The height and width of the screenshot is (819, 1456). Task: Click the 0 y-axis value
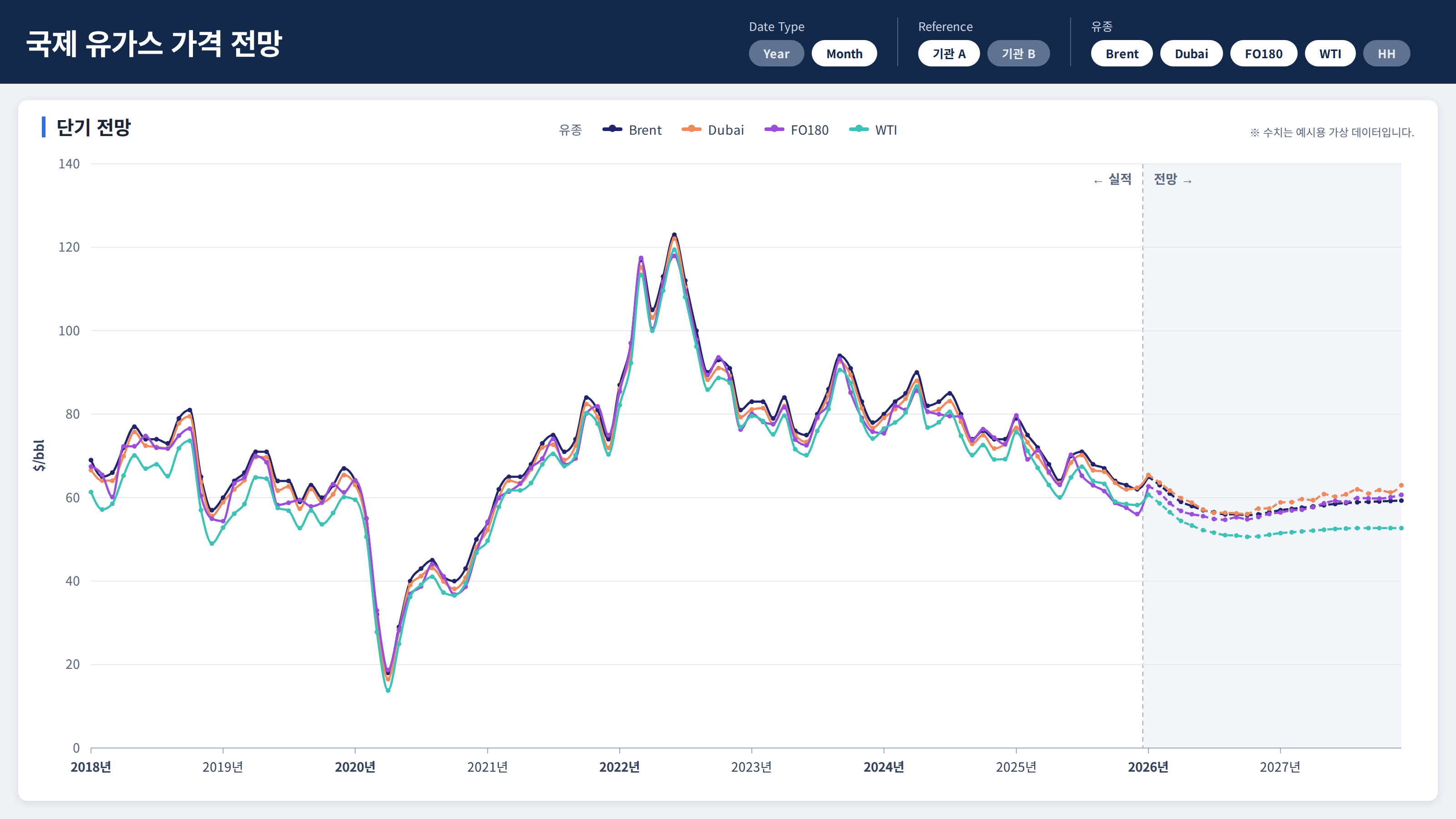[x=76, y=748]
